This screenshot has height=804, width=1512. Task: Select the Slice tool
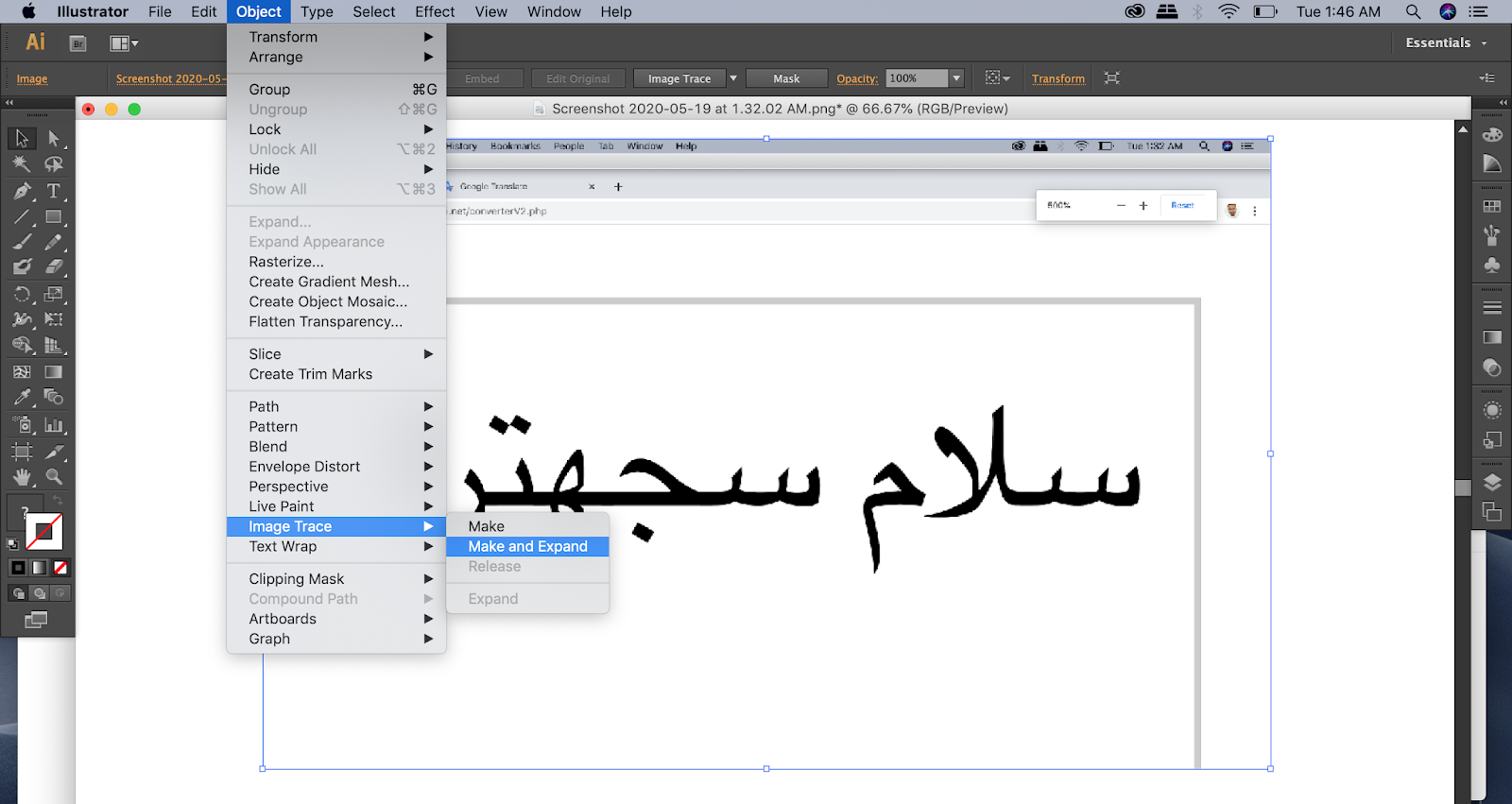54,452
